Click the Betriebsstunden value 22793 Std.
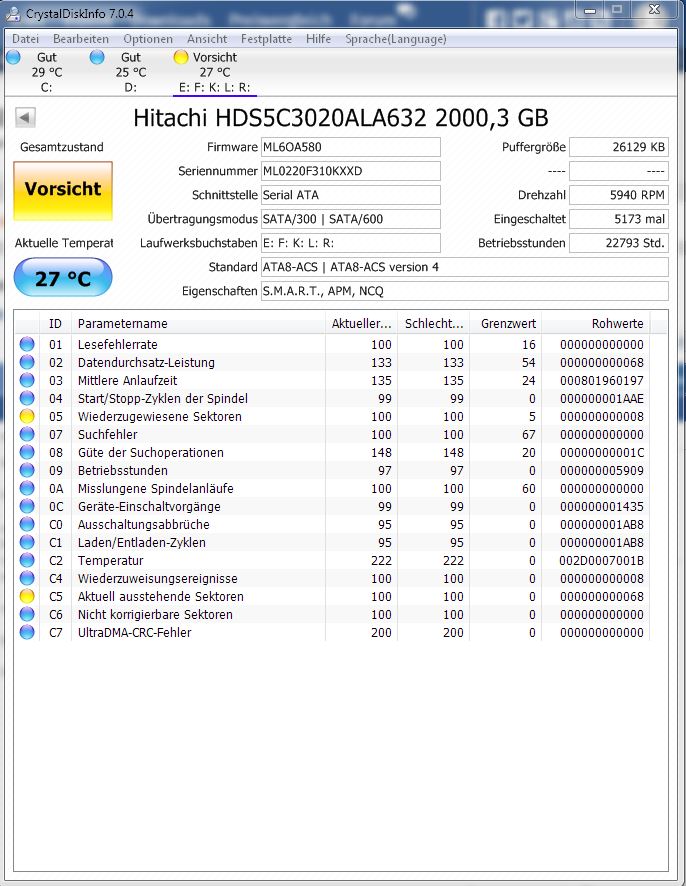Screen dimensions: 686x886 (x=619, y=243)
